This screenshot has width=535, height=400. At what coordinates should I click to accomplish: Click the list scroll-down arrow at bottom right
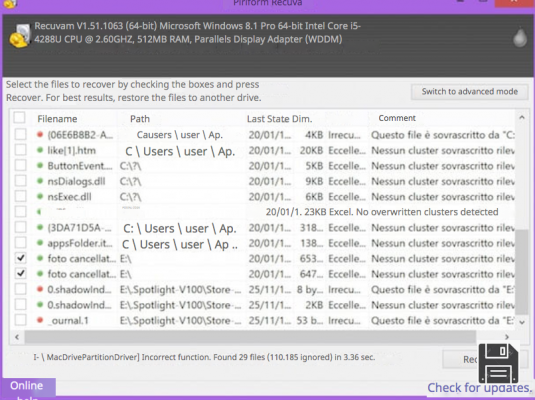tap(522, 322)
